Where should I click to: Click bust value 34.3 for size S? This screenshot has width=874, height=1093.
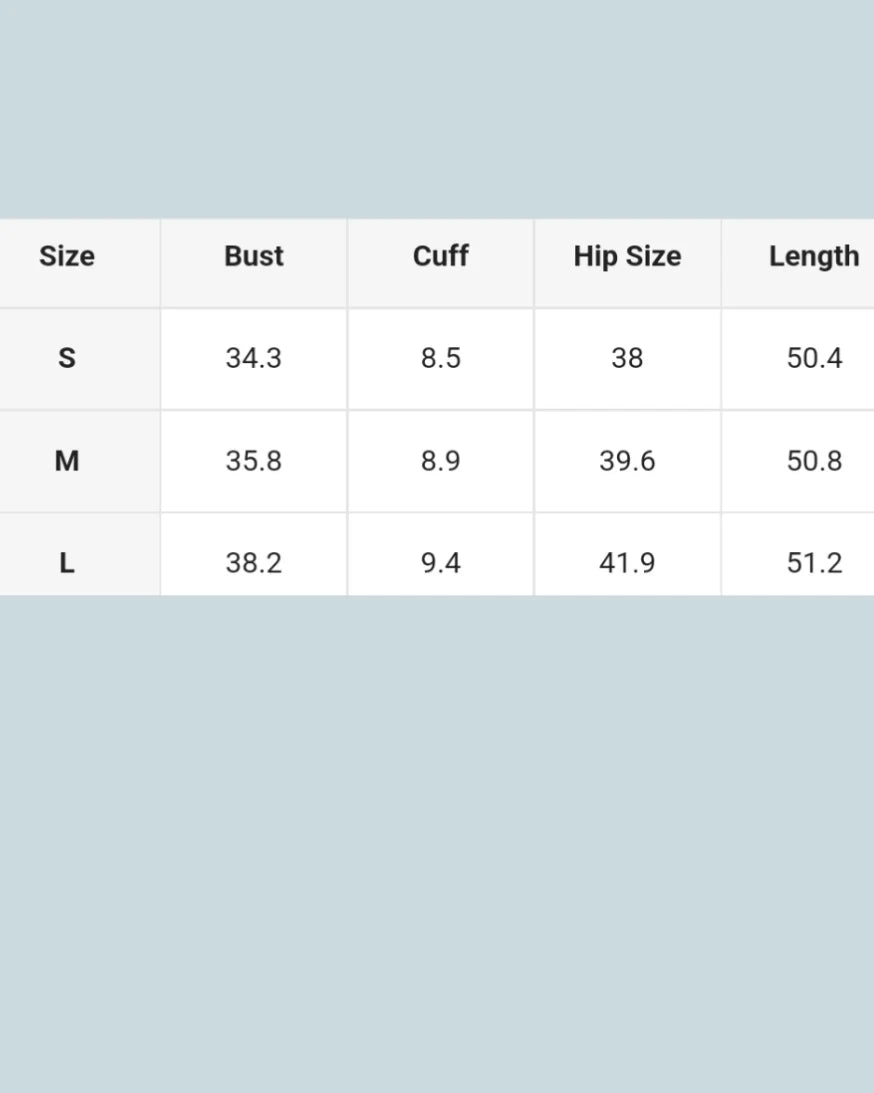[254, 358]
